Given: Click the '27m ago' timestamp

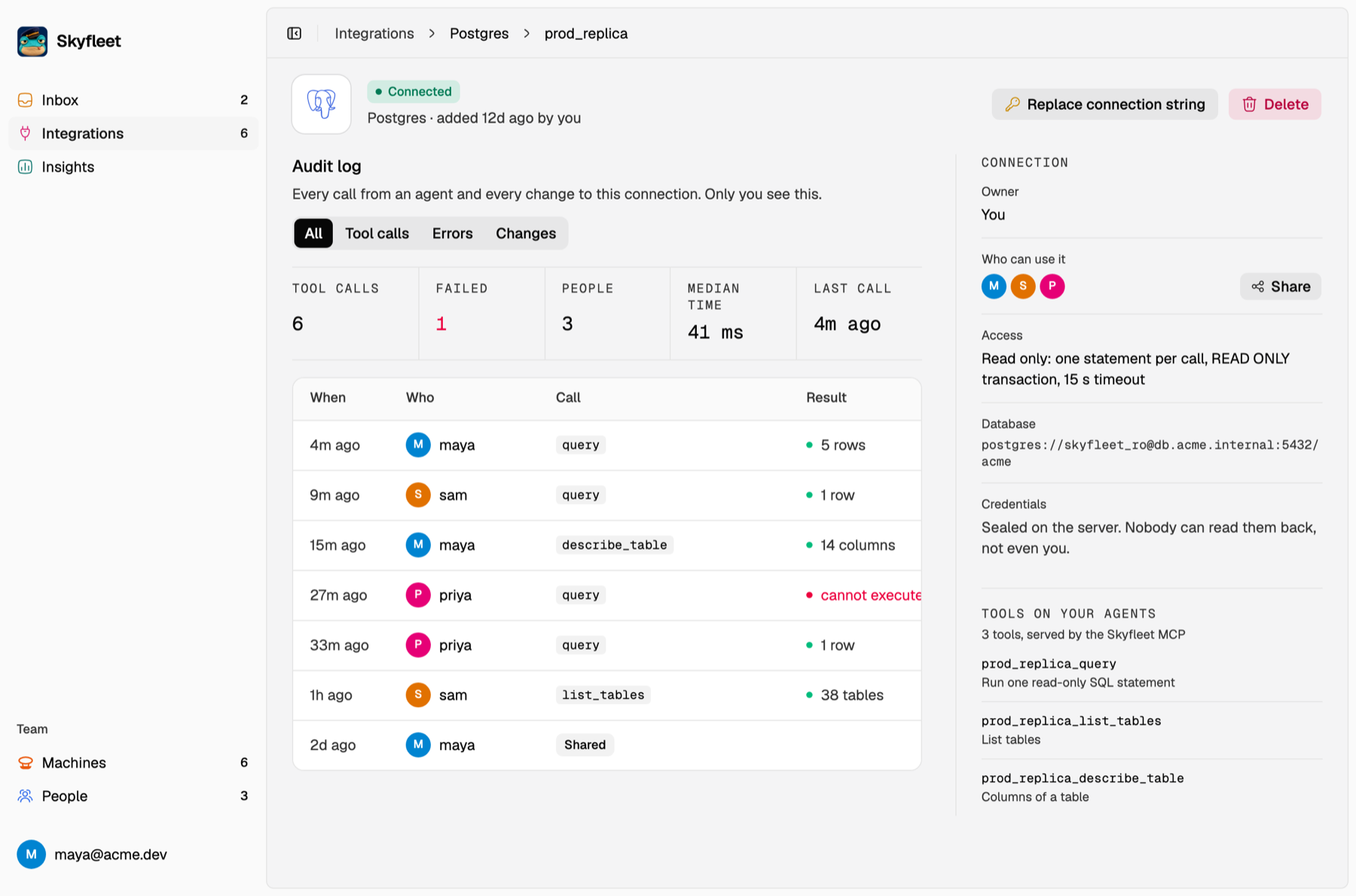Looking at the screenshot, I should [338, 595].
